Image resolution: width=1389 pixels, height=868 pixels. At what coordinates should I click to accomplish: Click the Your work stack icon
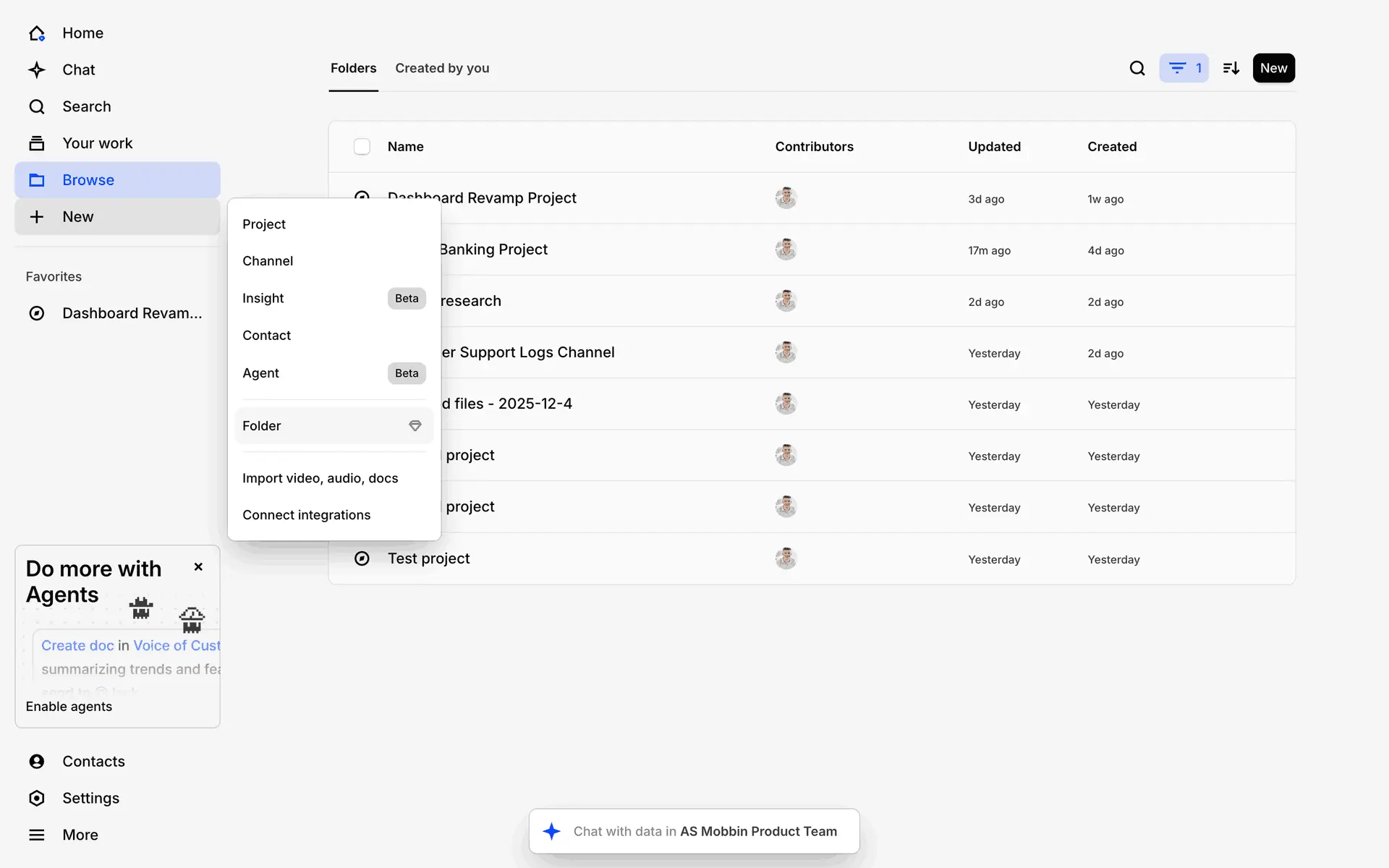pos(37,143)
